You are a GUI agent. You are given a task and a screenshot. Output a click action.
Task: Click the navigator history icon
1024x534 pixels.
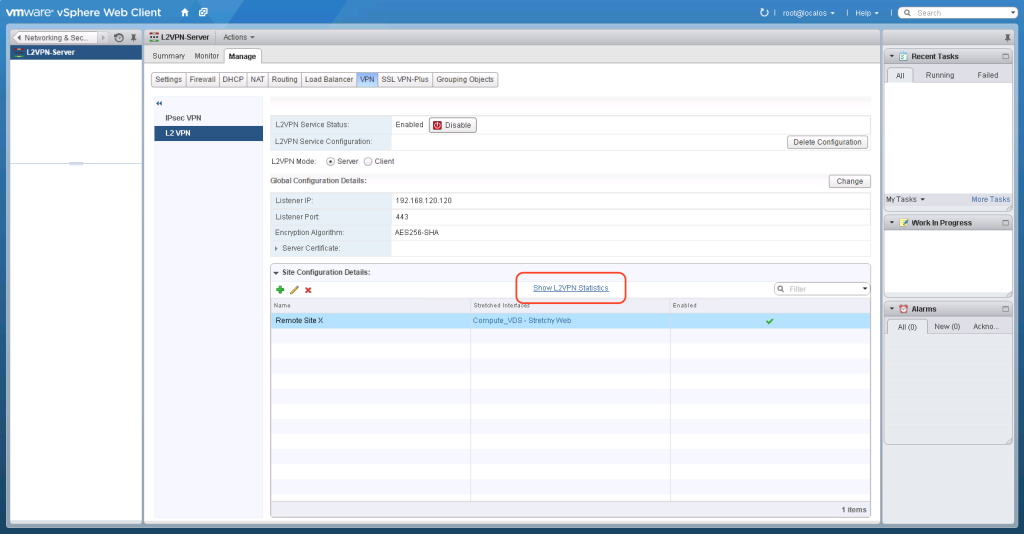(119, 38)
